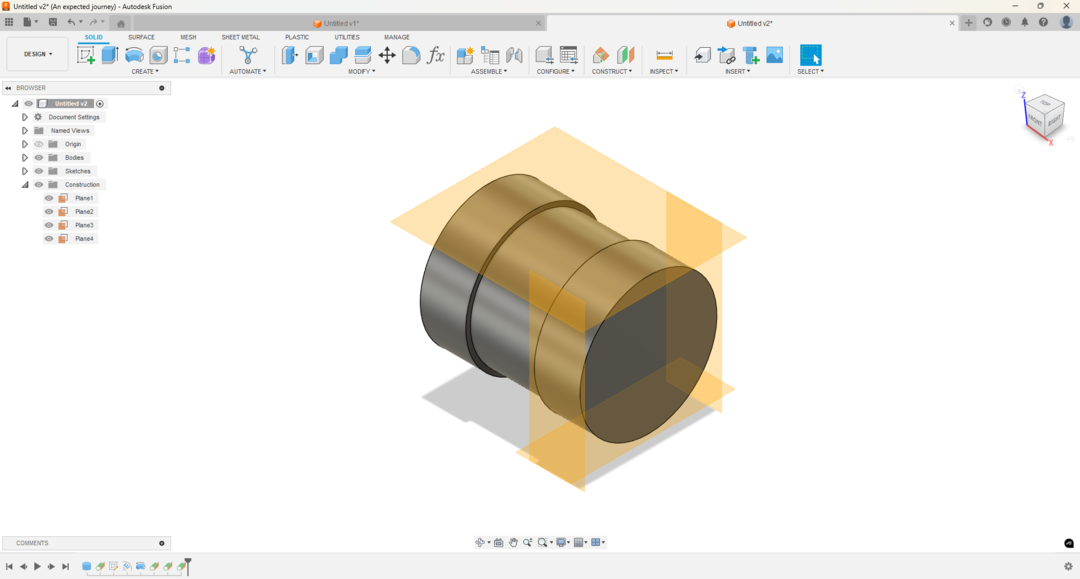Viewport: 1080px width, 579px height.
Task: Select the Shell tool
Action: (314, 55)
